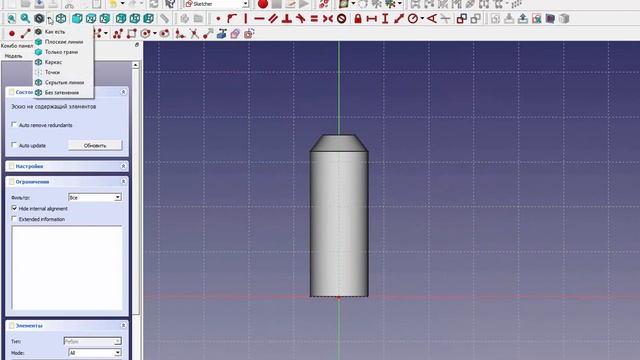
Task: Apply length distance constraint
Action: pyautogui.click(x=399, y=18)
